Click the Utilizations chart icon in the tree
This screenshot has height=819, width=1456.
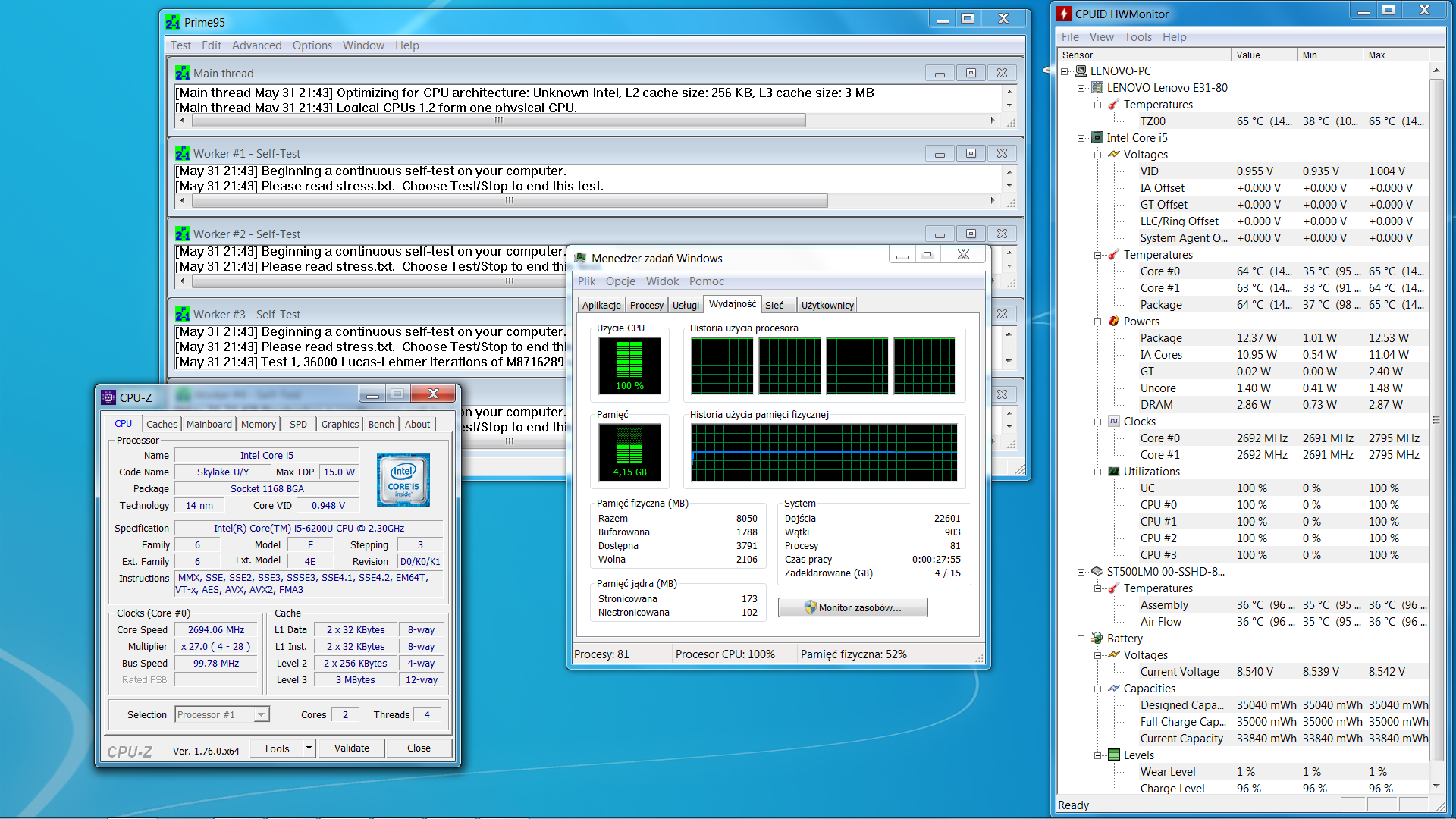1113,472
